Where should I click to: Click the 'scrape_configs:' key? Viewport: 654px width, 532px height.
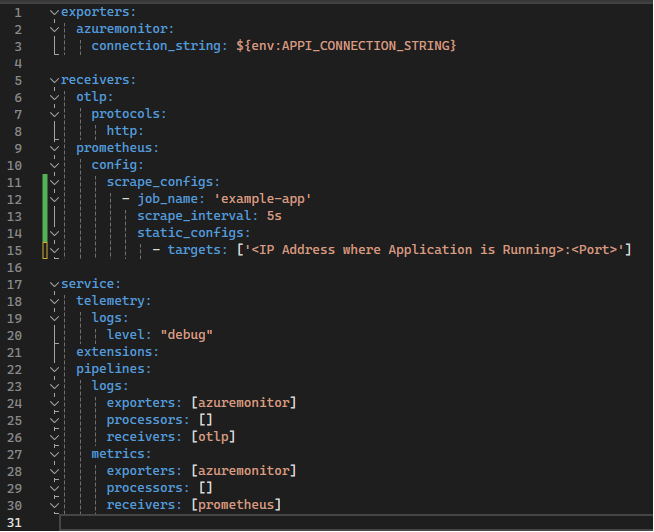(x=163, y=182)
